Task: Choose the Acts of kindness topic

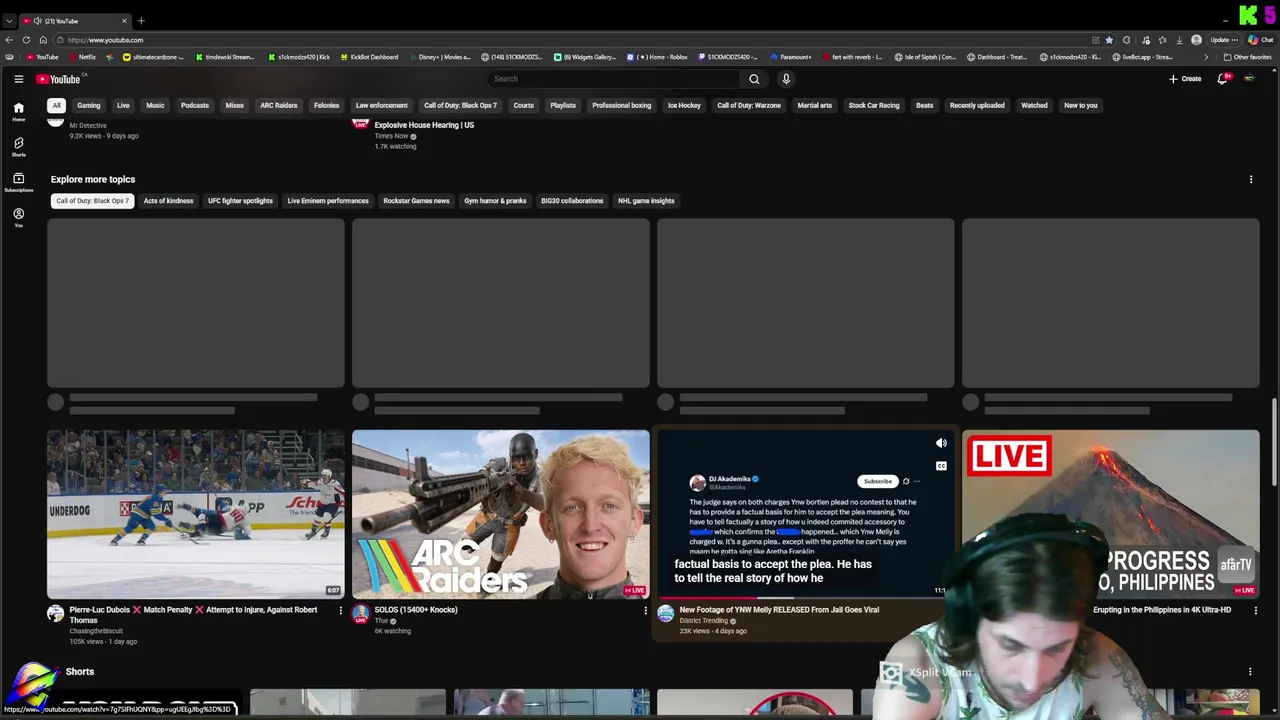Action: [x=168, y=201]
